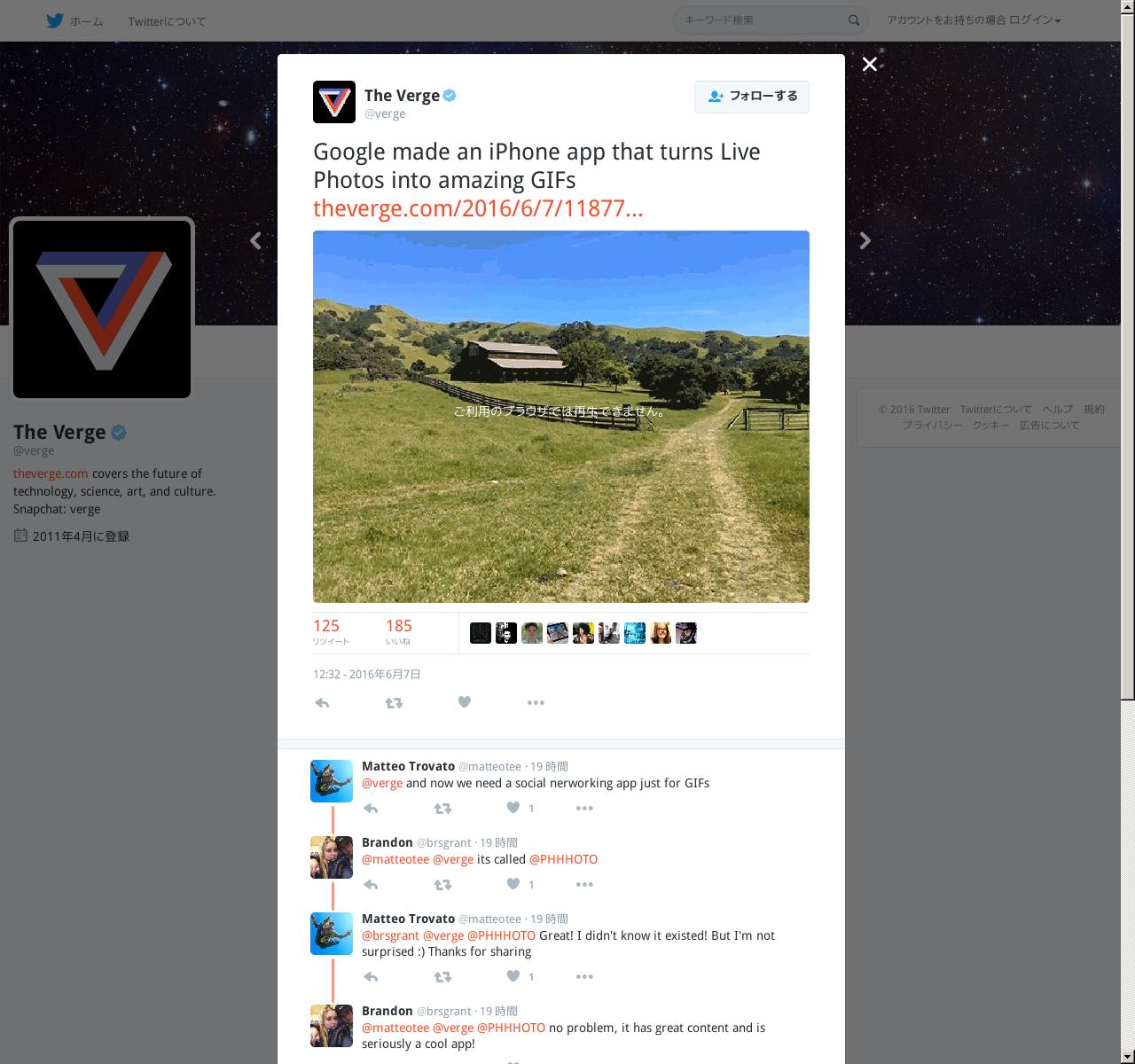Image resolution: width=1135 pixels, height=1064 pixels.
Task: Click in the keyword search field
Action: coord(763,20)
